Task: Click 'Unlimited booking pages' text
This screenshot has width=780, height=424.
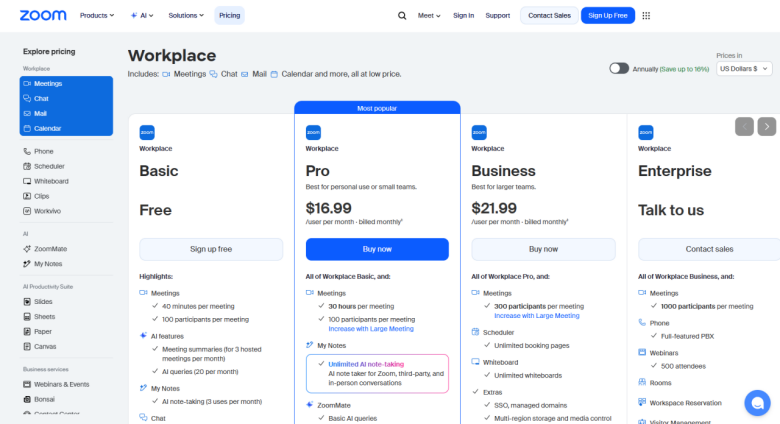Action: pos(532,345)
